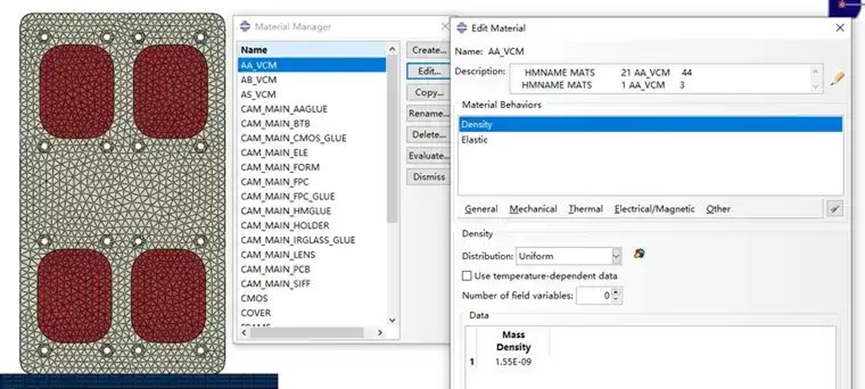Click the delete behavior icon beside Other
Image resolution: width=865 pixels, height=389 pixels.
tap(835, 209)
